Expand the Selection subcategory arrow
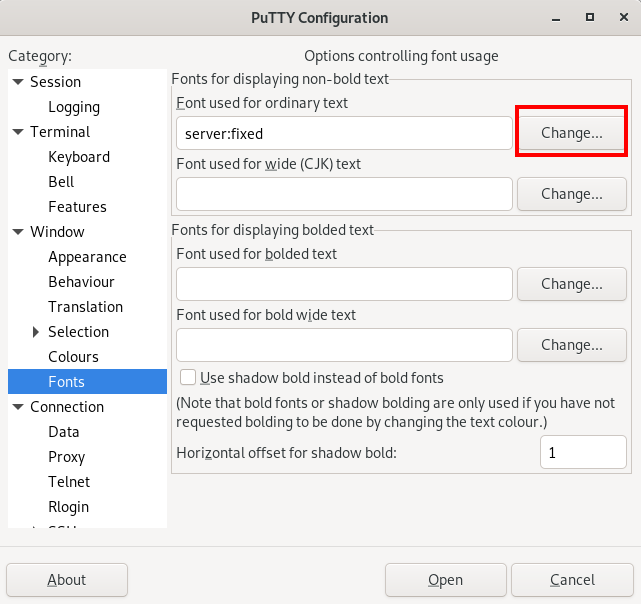 coord(36,332)
